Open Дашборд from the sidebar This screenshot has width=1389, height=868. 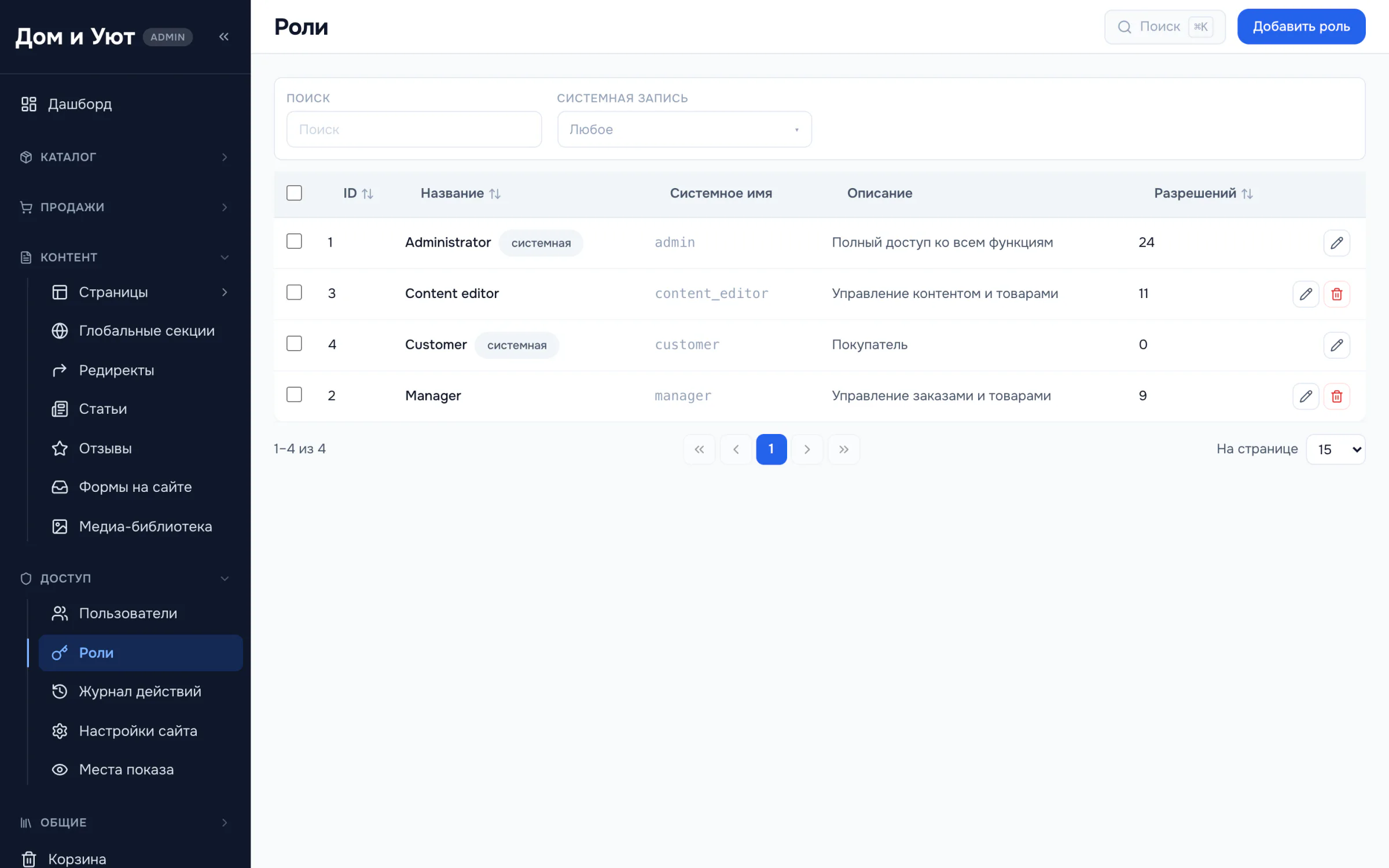(125, 104)
